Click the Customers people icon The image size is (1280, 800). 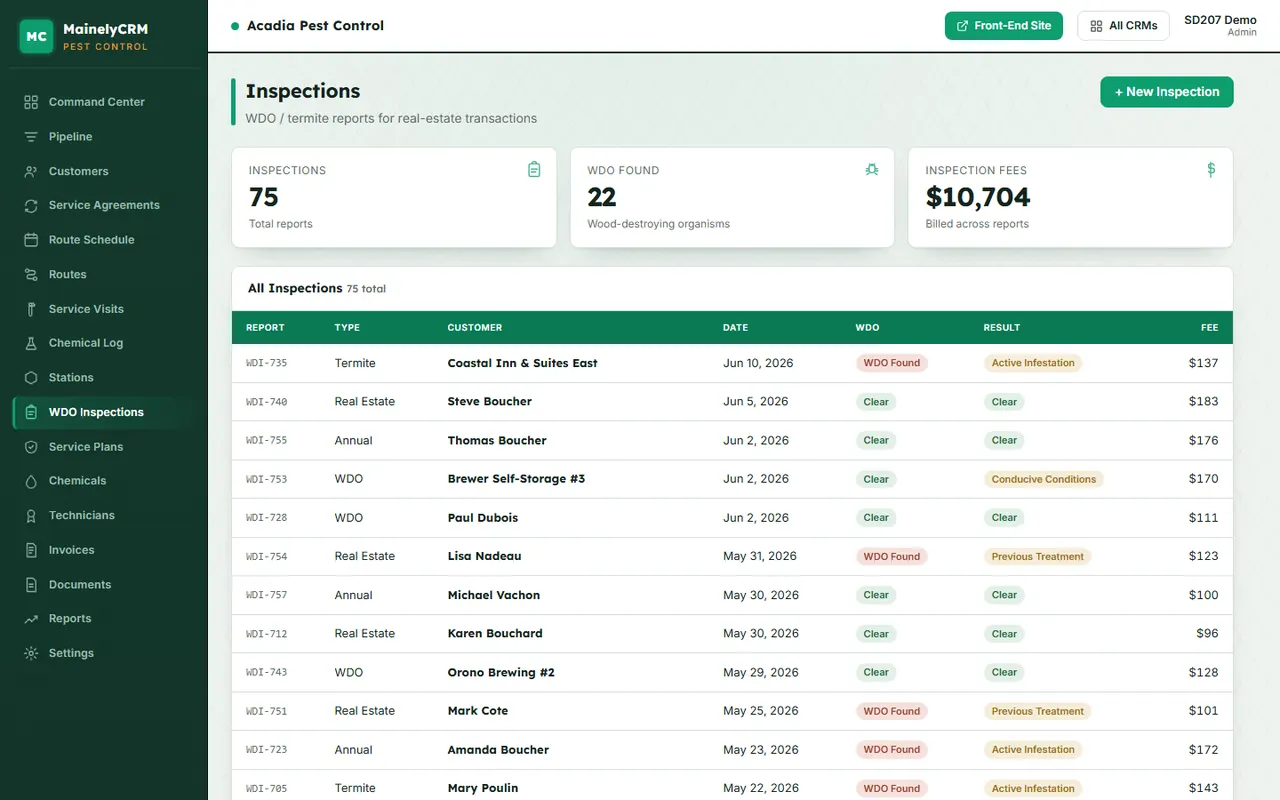31,171
